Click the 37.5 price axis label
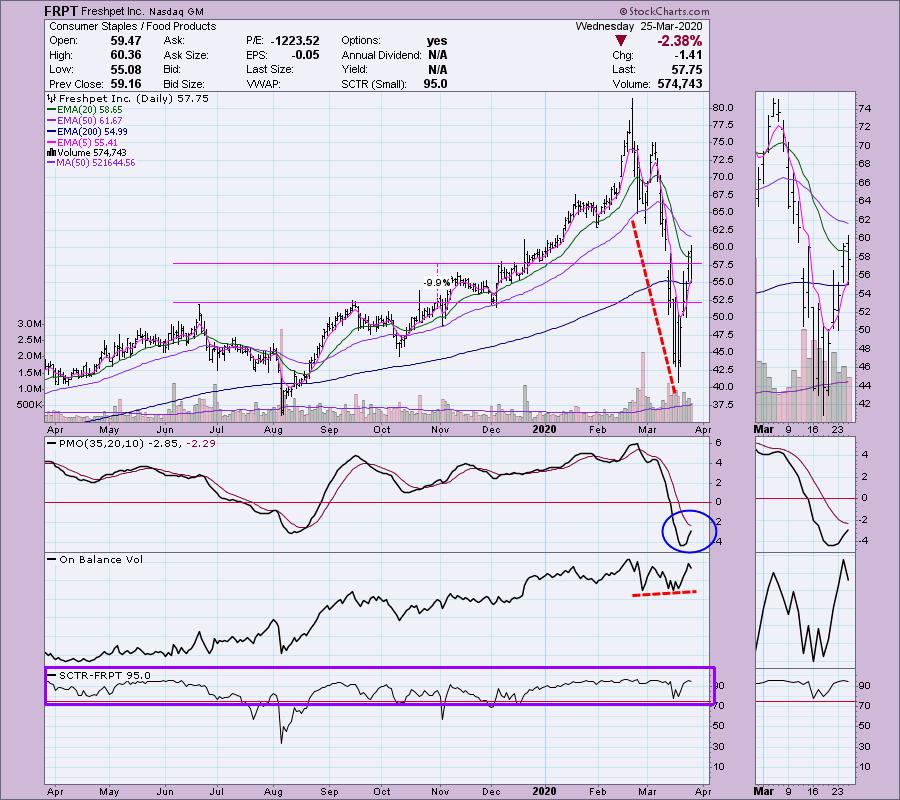The width and height of the screenshot is (900, 800). coord(723,405)
